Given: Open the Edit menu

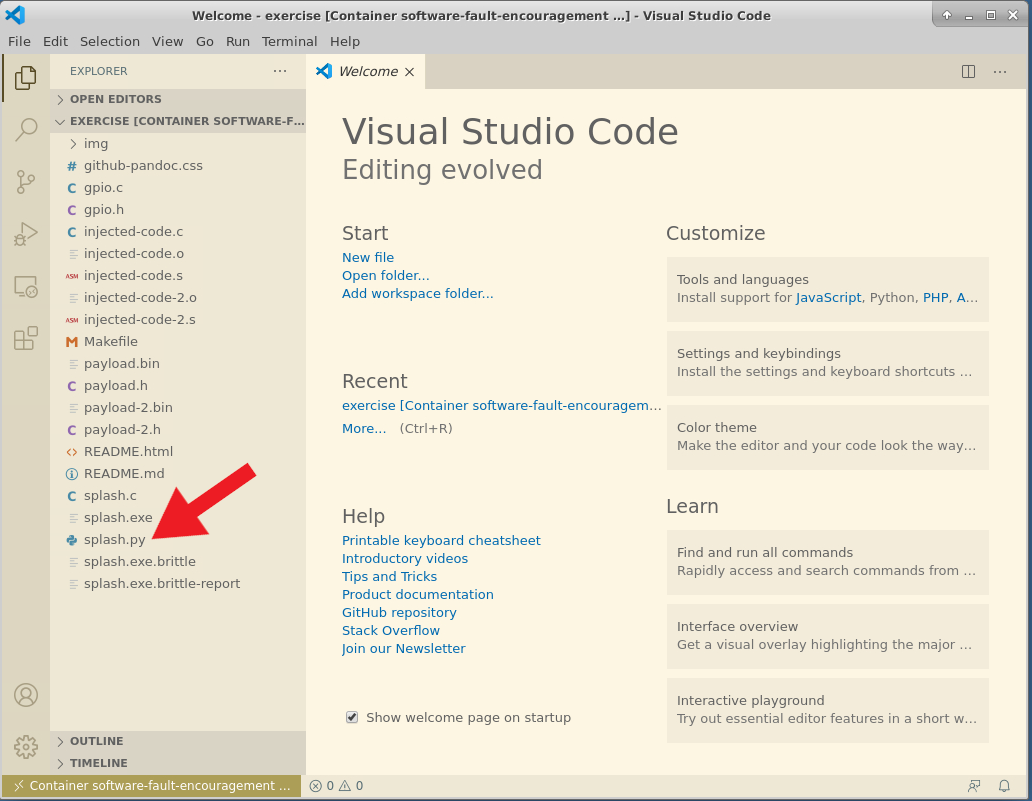Looking at the screenshot, I should (55, 41).
